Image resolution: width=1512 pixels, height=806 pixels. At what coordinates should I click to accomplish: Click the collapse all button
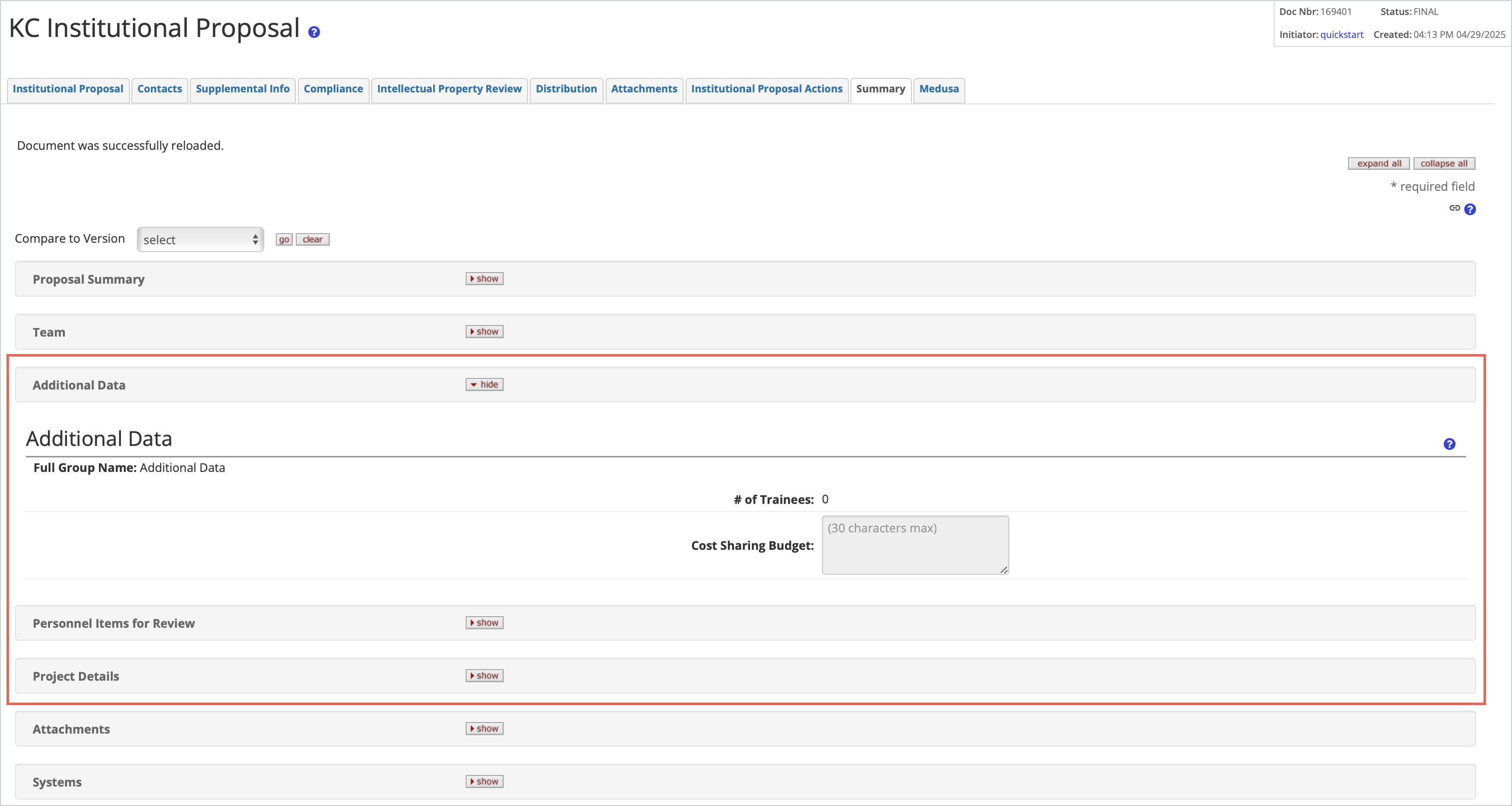point(1444,163)
